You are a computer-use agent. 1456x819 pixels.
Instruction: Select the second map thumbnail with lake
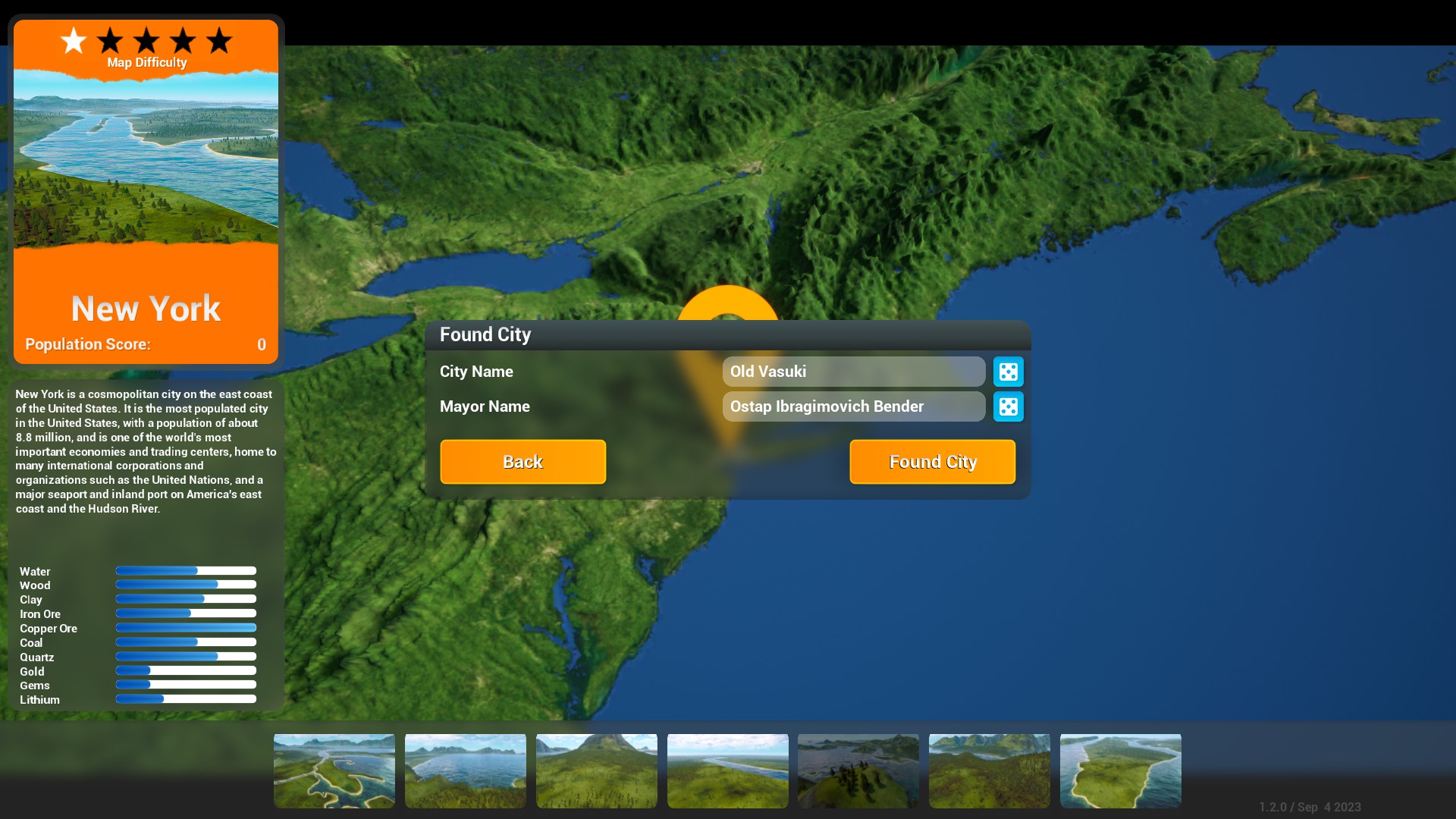pyautogui.click(x=466, y=770)
